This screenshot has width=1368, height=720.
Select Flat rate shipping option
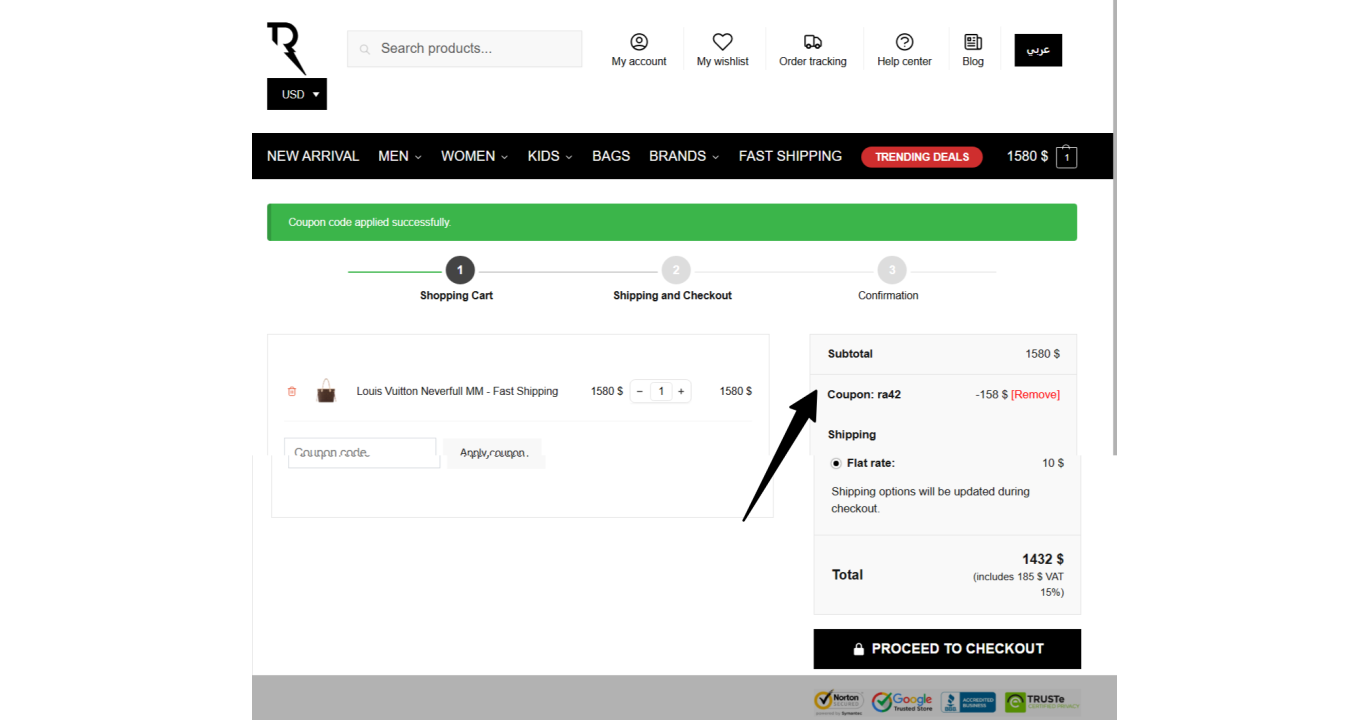pos(836,463)
